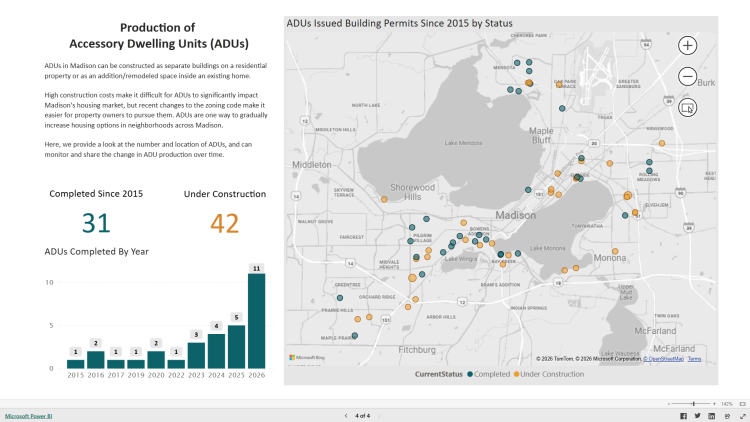
Task: Click the teal Completed legend swatch
Action: (470, 374)
